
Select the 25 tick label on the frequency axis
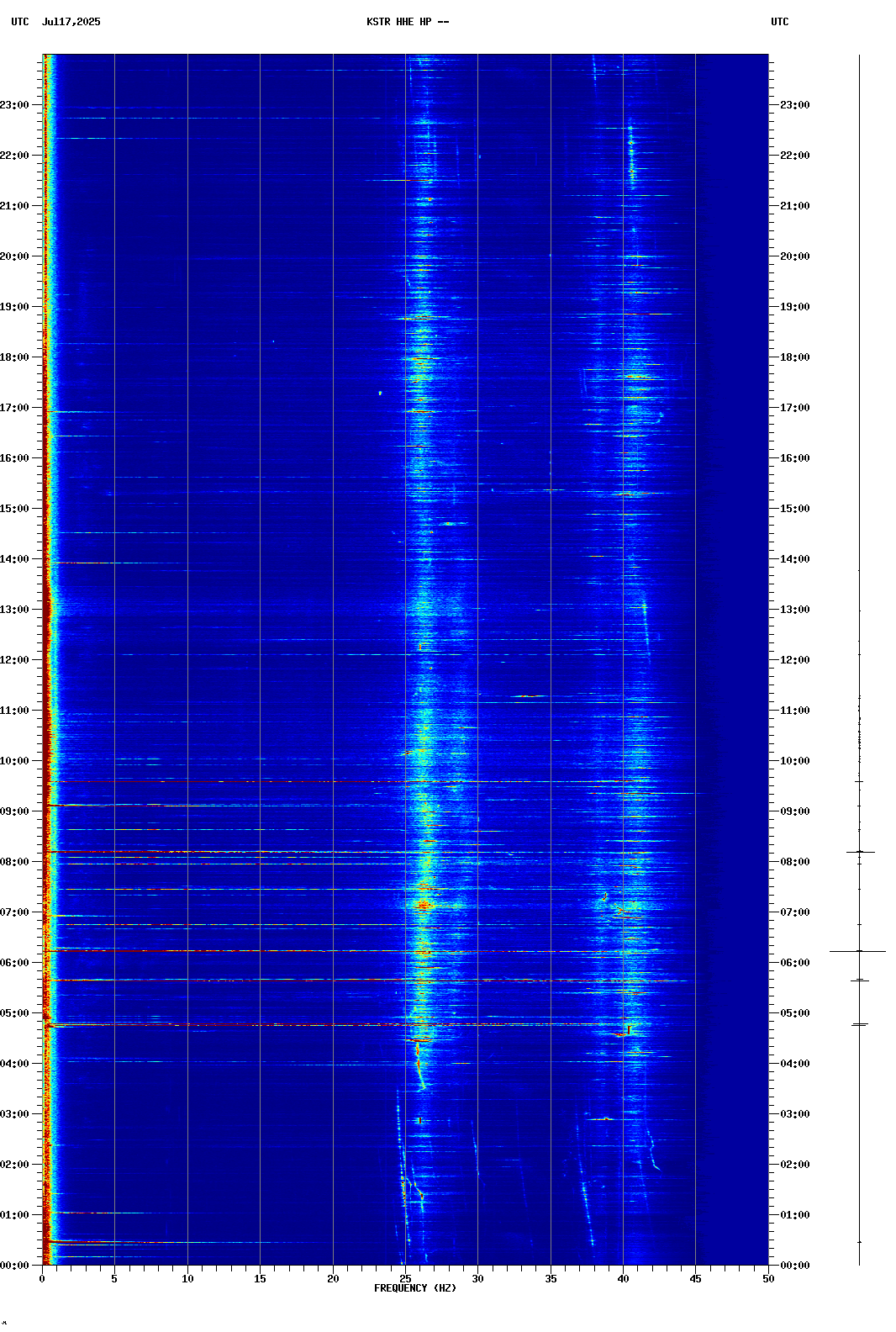point(405,1279)
